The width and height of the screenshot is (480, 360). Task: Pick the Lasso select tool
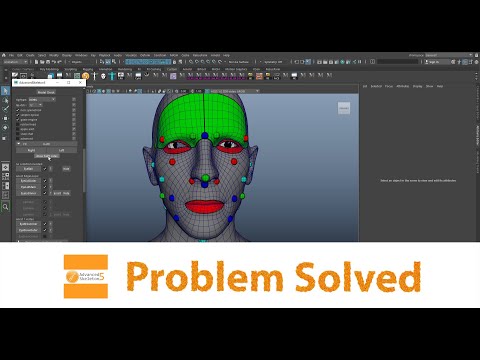5,100
